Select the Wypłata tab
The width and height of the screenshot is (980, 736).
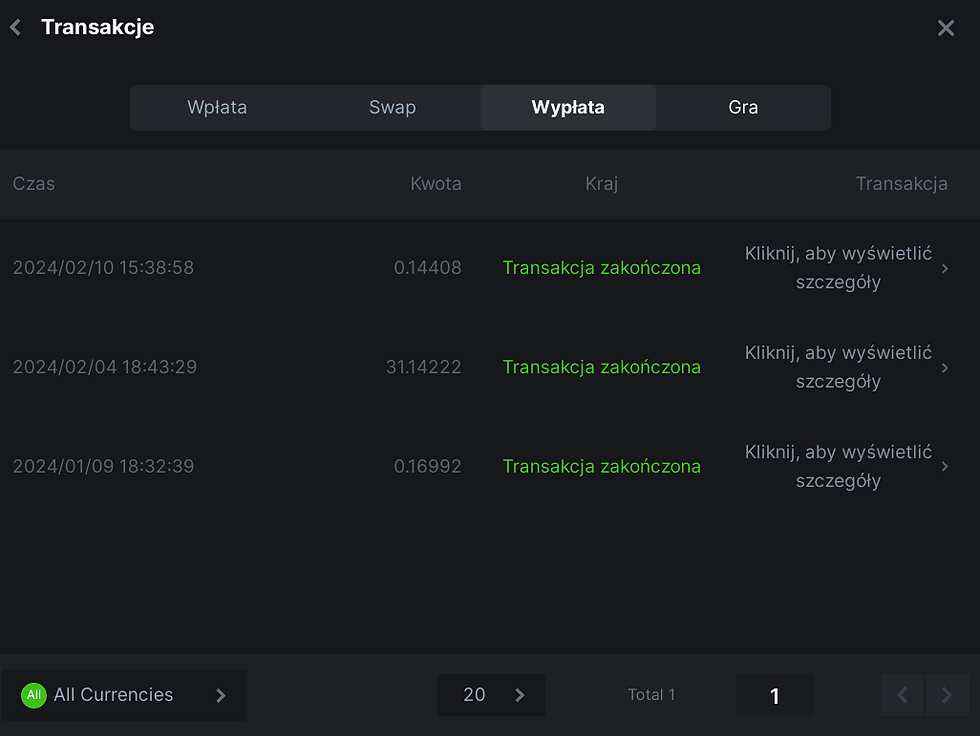pyautogui.click(x=568, y=108)
